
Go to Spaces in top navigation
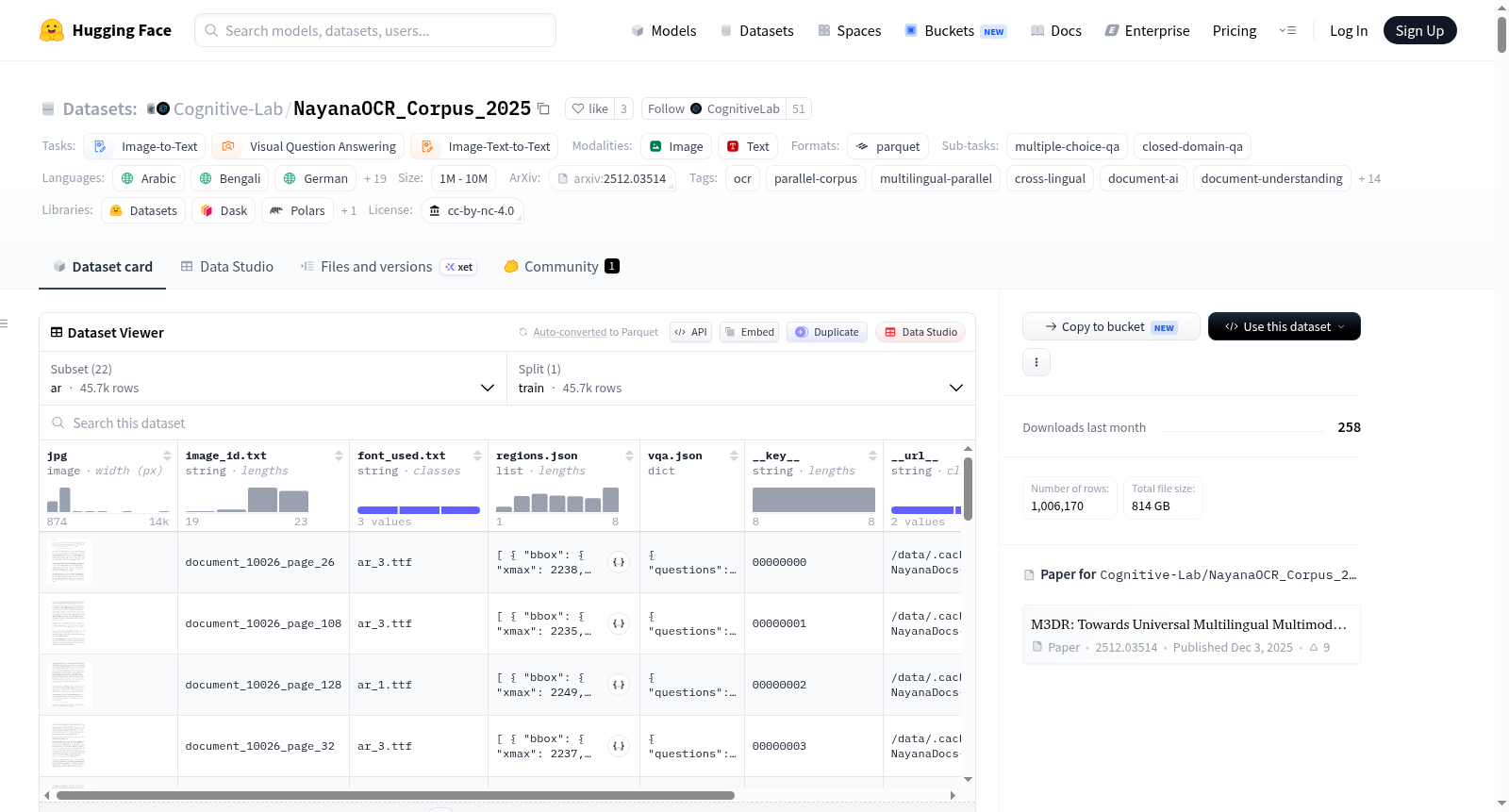pos(850,30)
